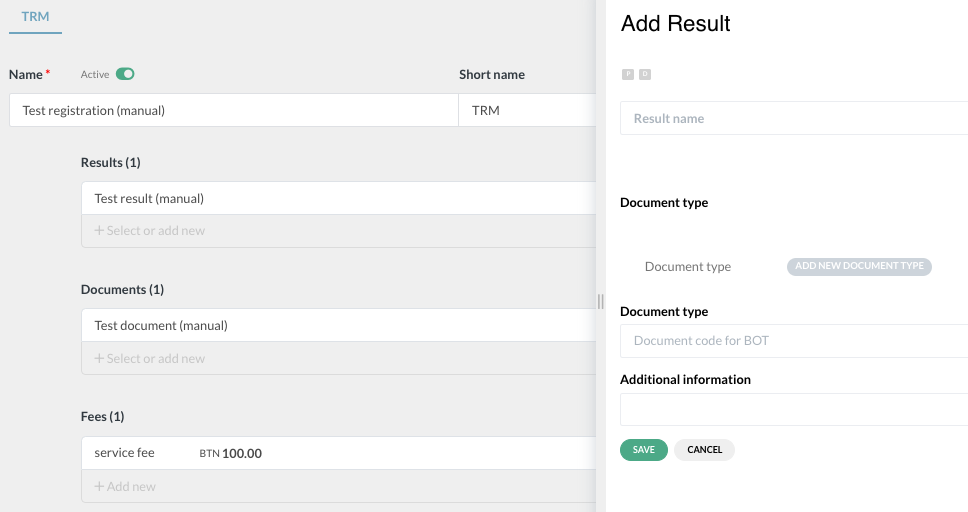Image resolution: width=968 pixels, height=512 pixels.
Task: Open Select or add new under Documents
Action: (x=338, y=358)
